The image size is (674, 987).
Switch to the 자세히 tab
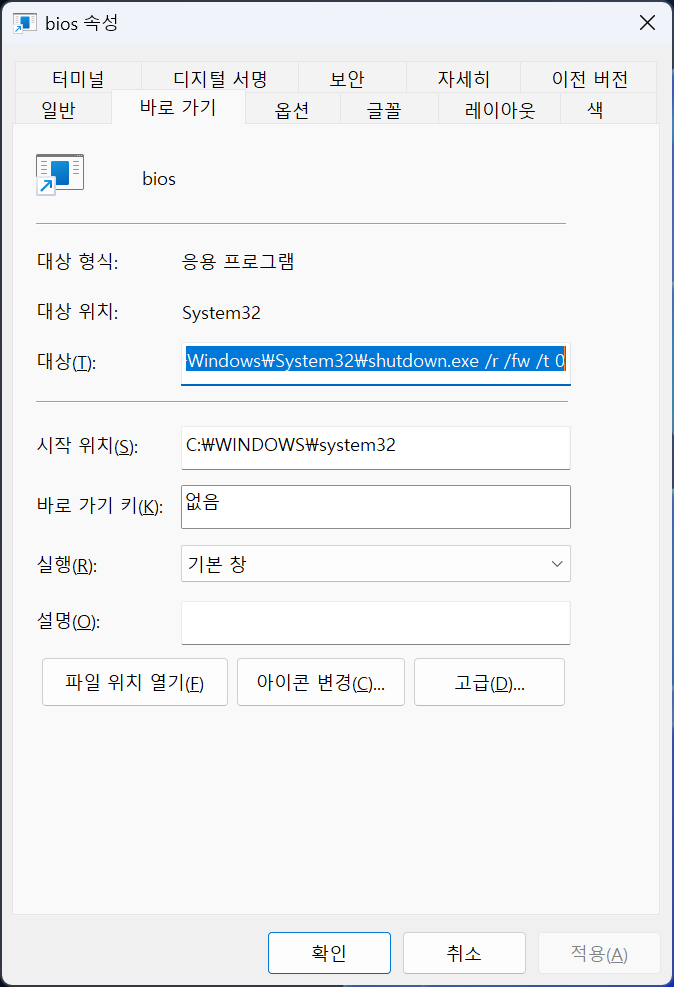point(464,79)
